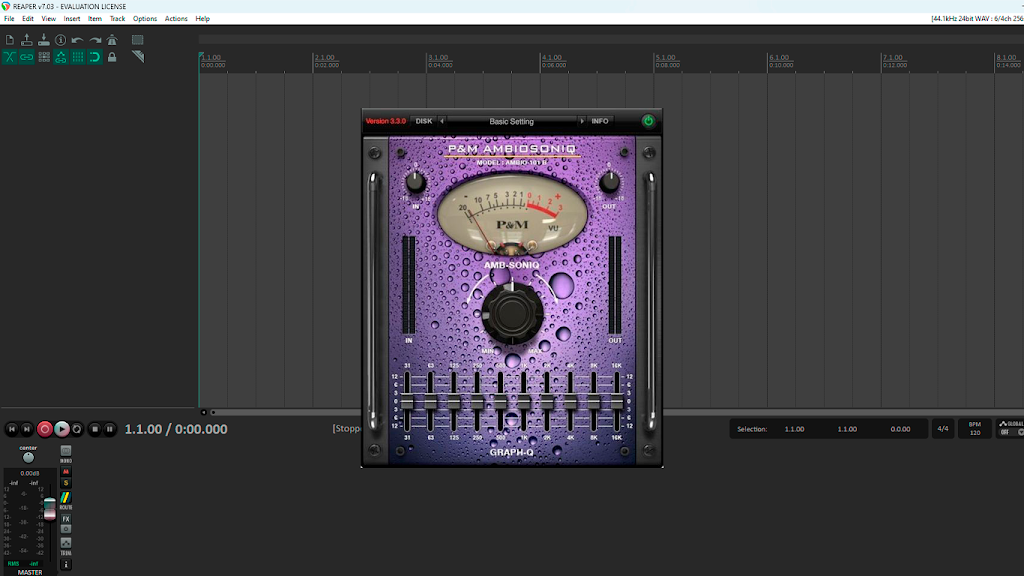Click the Play button in transport
Viewport: 1024px width, 576px height.
point(61,429)
